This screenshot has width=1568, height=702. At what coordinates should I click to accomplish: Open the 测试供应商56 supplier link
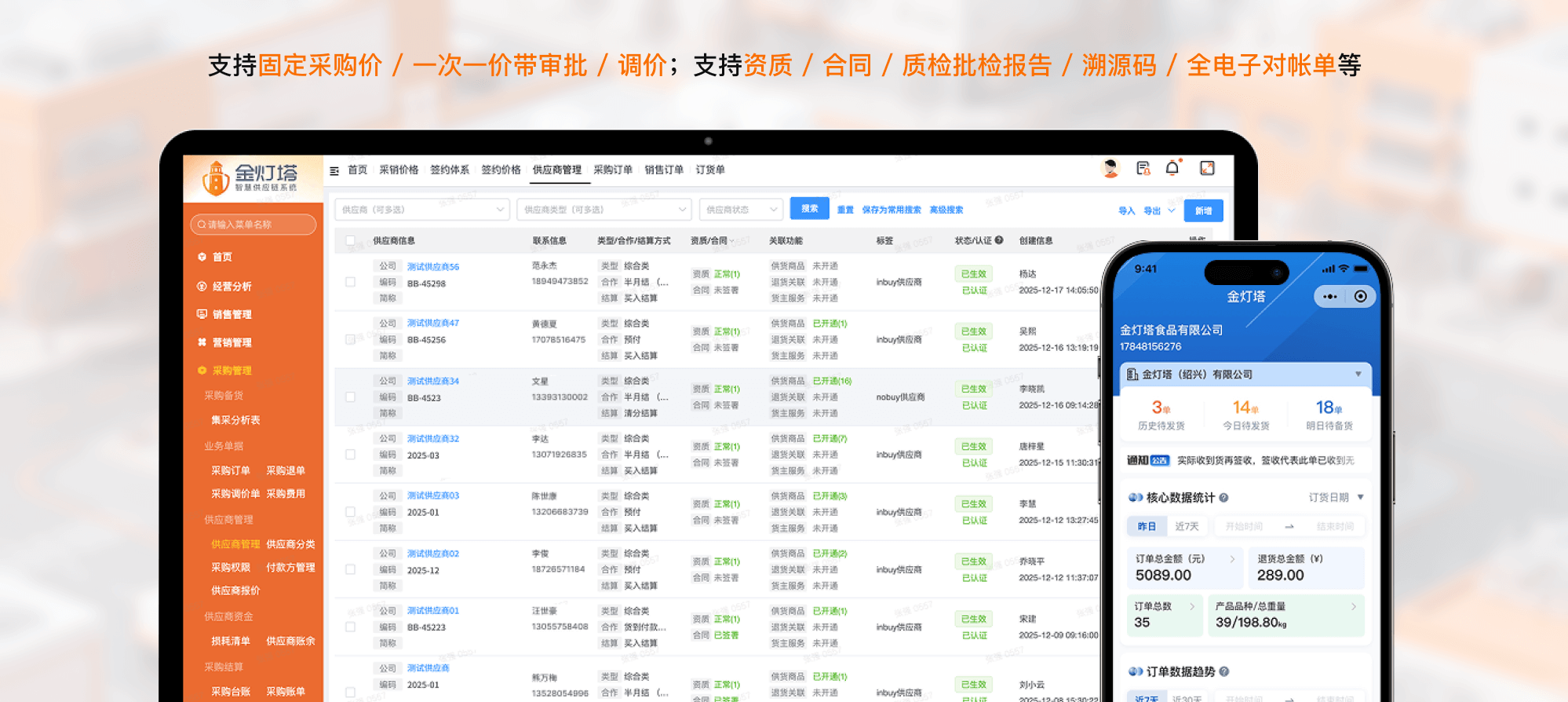click(433, 267)
